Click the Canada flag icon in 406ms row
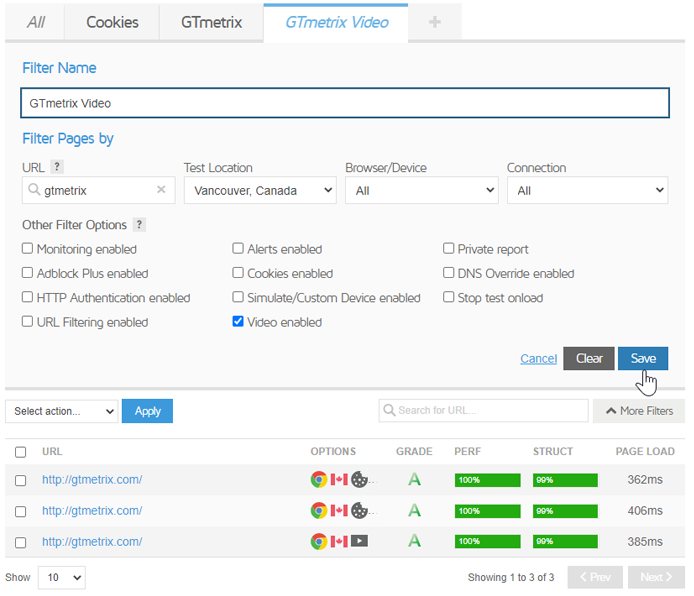Viewport: 694px width, 596px height. pyautogui.click(x=339, y=510)
